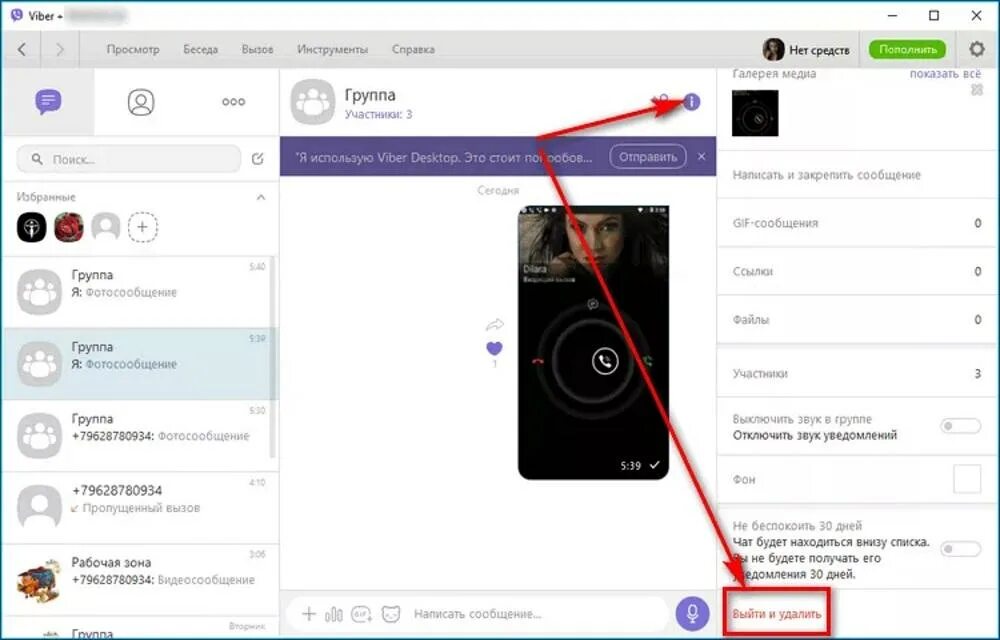The image size is (1000, 640).
Task: Open the Беседа menu
Action: [200, 49]
